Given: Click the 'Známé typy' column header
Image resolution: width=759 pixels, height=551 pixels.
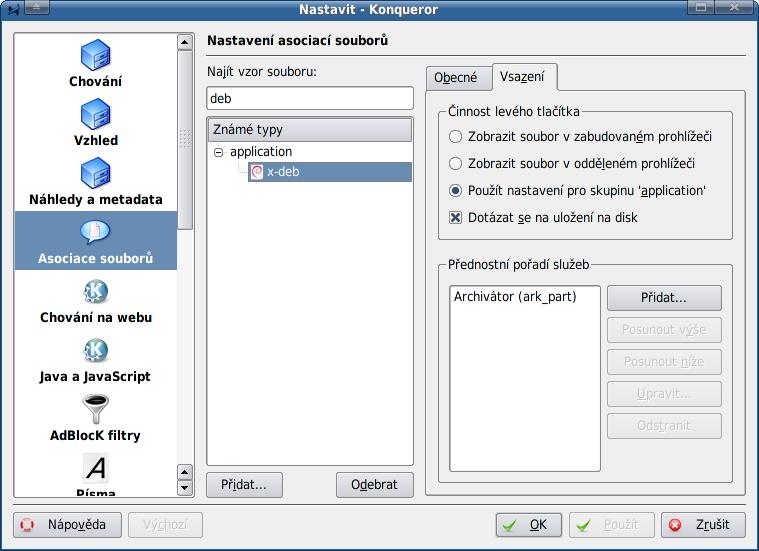Looking at the screenshot, I should (310, 130).
